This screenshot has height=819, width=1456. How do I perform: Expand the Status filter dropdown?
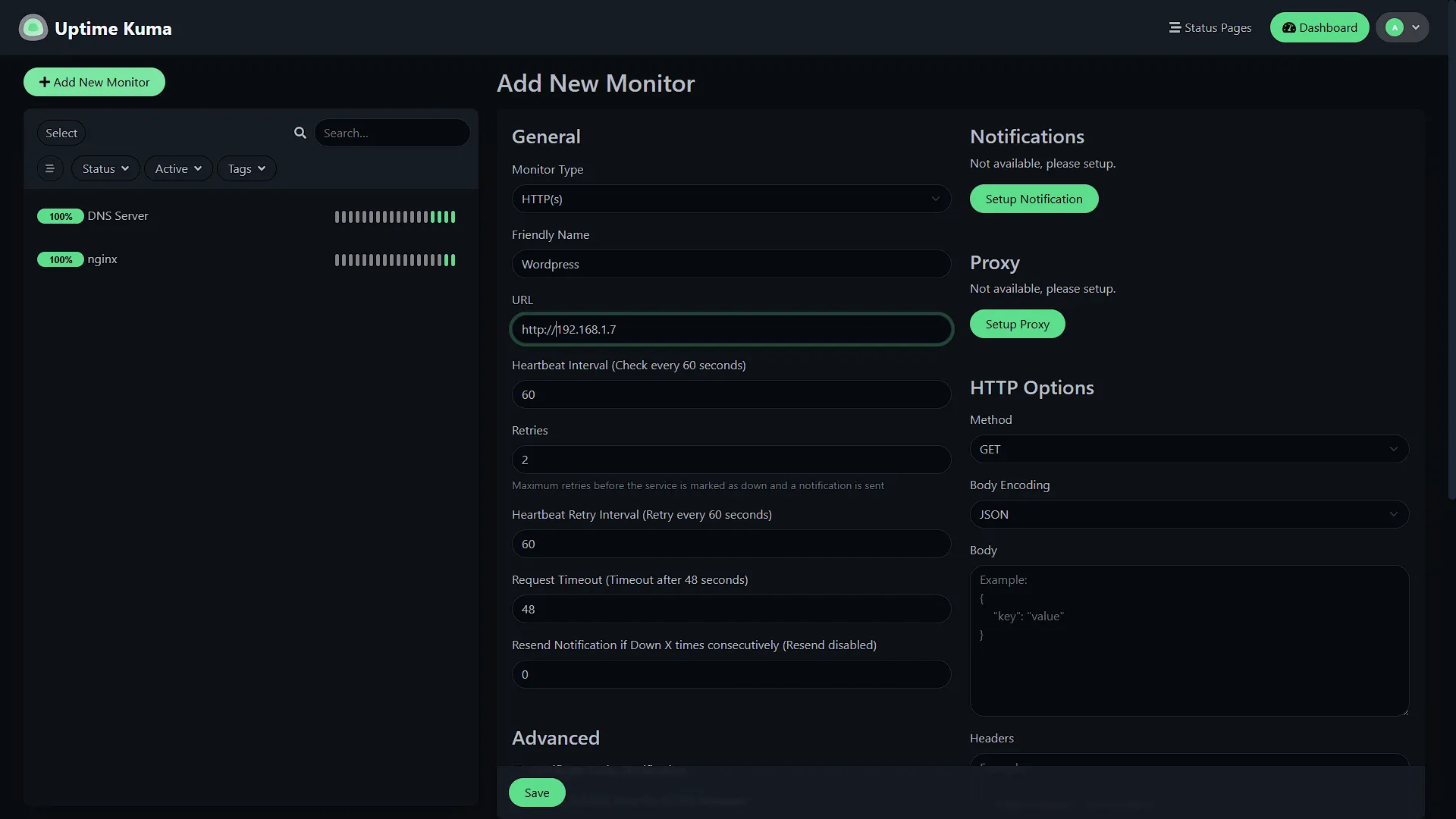click(x=105, y=168)
